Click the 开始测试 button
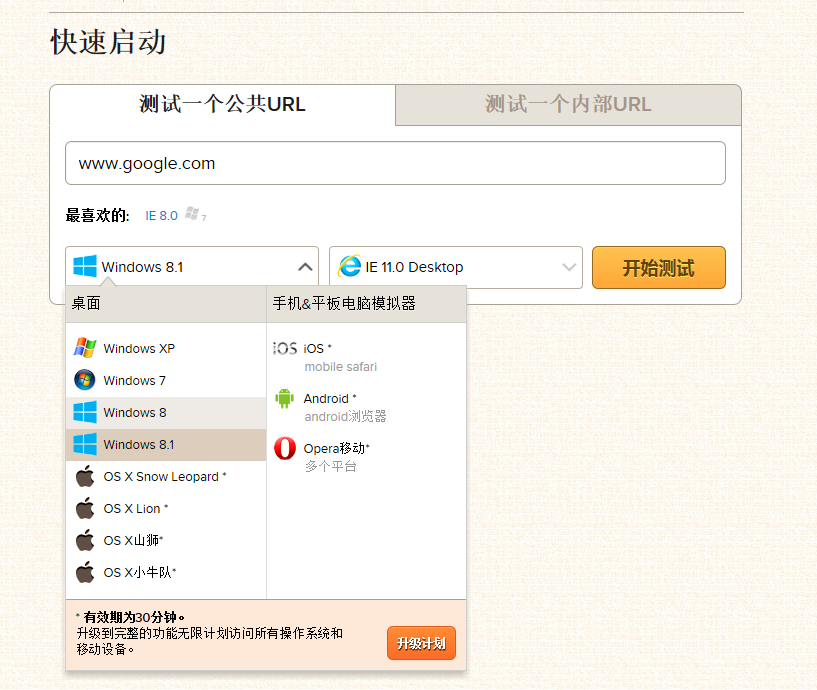Screen dimensions: 817x690 click(659, 268)
